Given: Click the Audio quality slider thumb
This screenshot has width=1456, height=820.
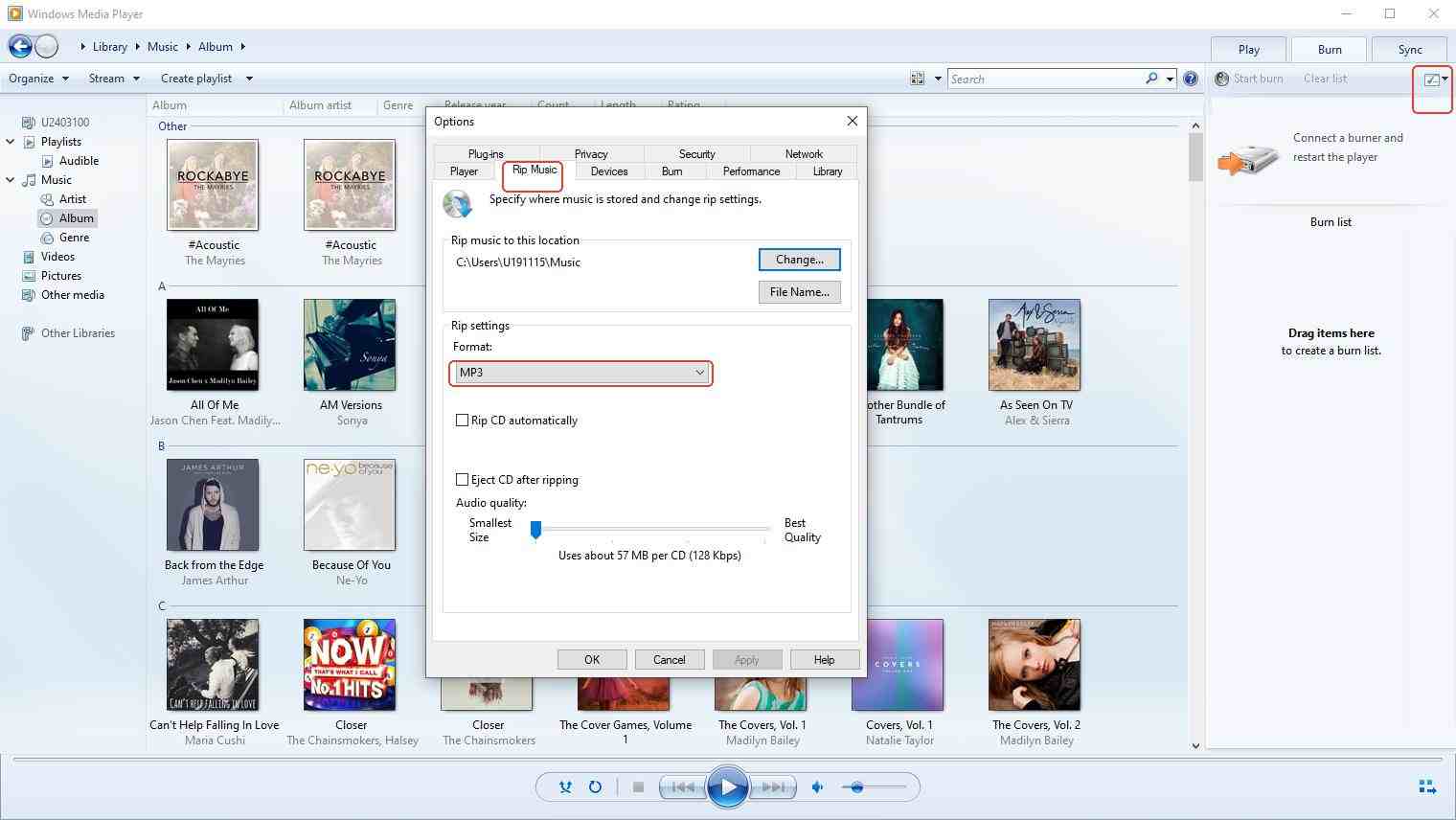Looking at the screenshot, I should 536,529.
